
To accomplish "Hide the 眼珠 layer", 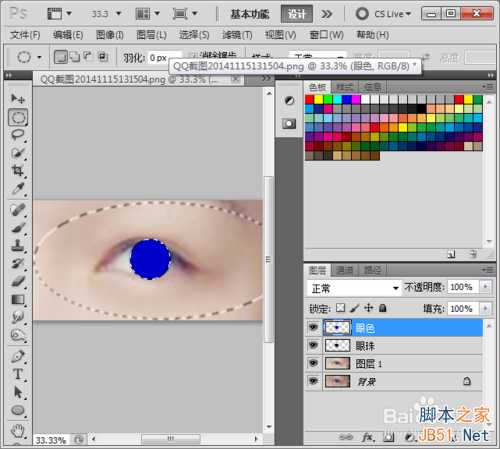I will [313, 345].
